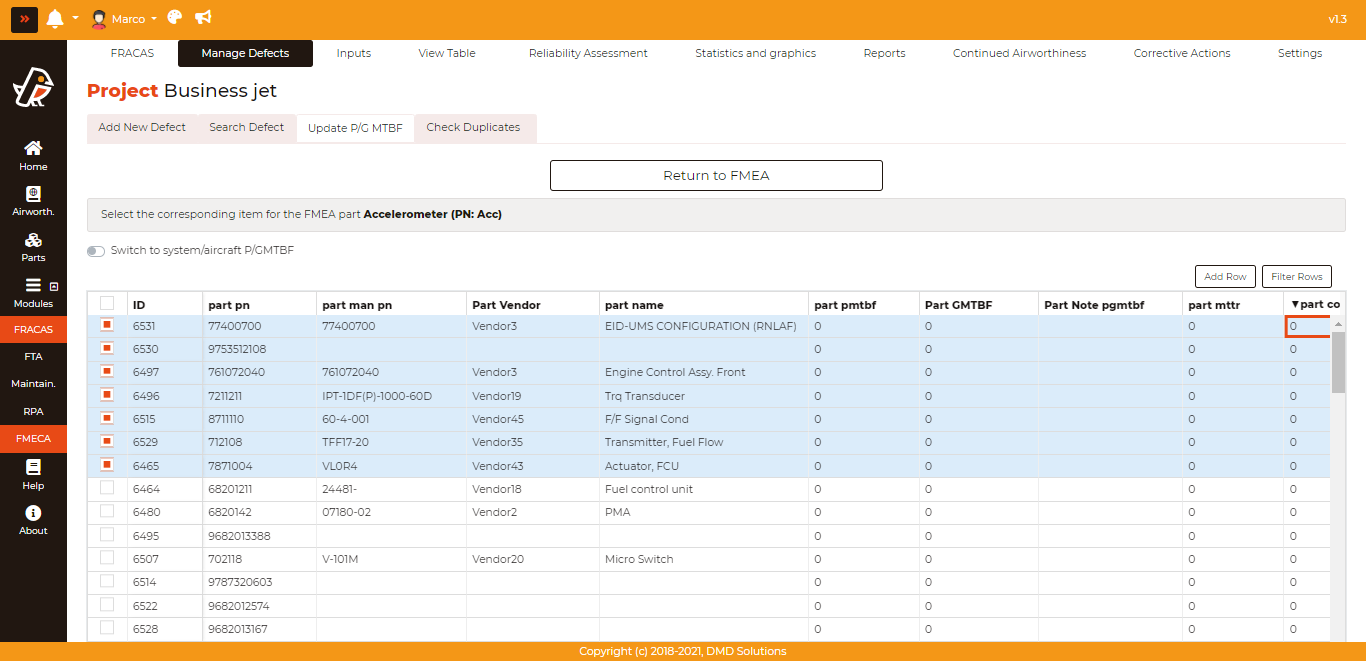Screen dimensions: 1366x661
Task: Open the color theme palette icon
Action: tap(175, 18)
